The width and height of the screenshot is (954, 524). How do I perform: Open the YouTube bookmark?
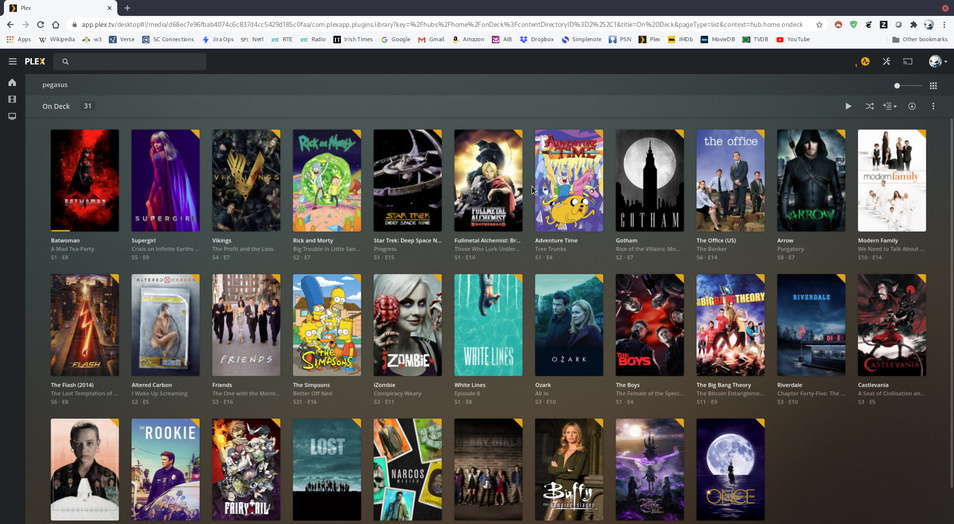tap(793, 39)
